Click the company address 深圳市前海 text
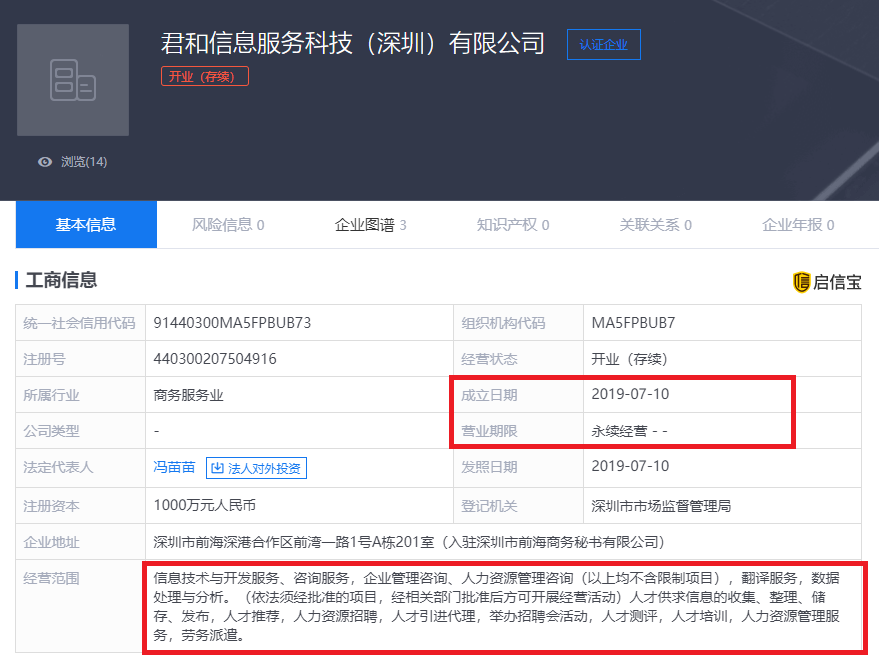 pyautogui.click(x=408, y=542)
